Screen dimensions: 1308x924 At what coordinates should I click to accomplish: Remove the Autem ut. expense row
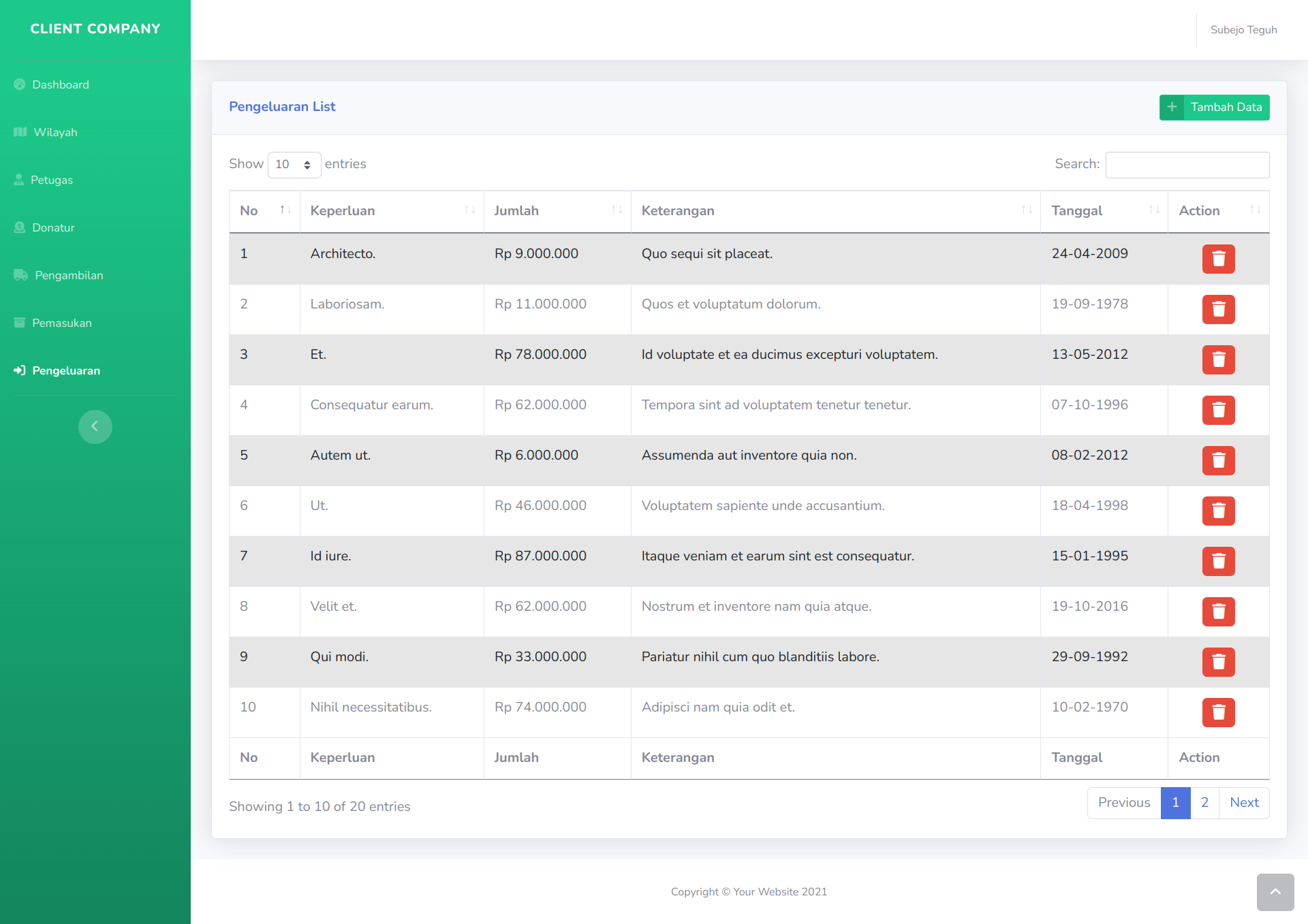(x=1218, y=460)
